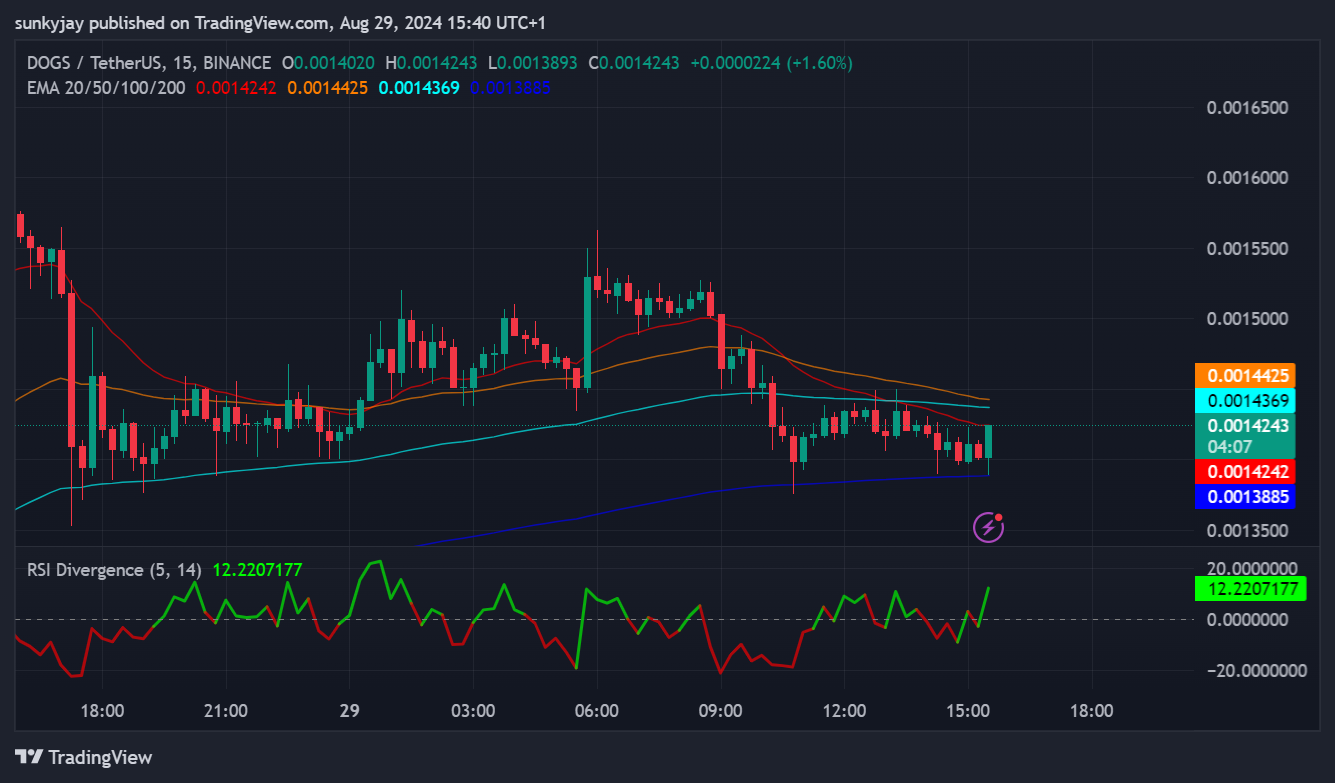Click the 0.0013500 price axis label
This screenshot has height=783, width=1335.
click(x=1246, y=530)
